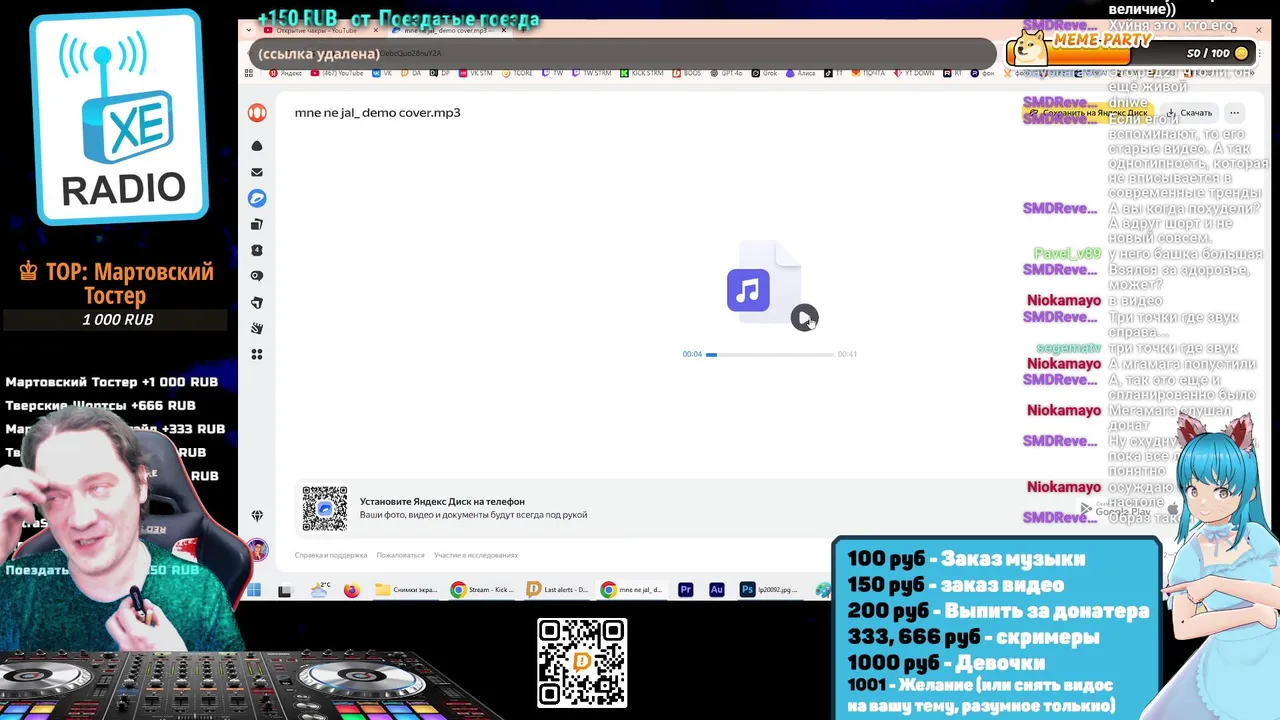Open Yandex 360 logo in sidebar
Viewport: 1280px width, 720px height.
click(x=257, y=113)
